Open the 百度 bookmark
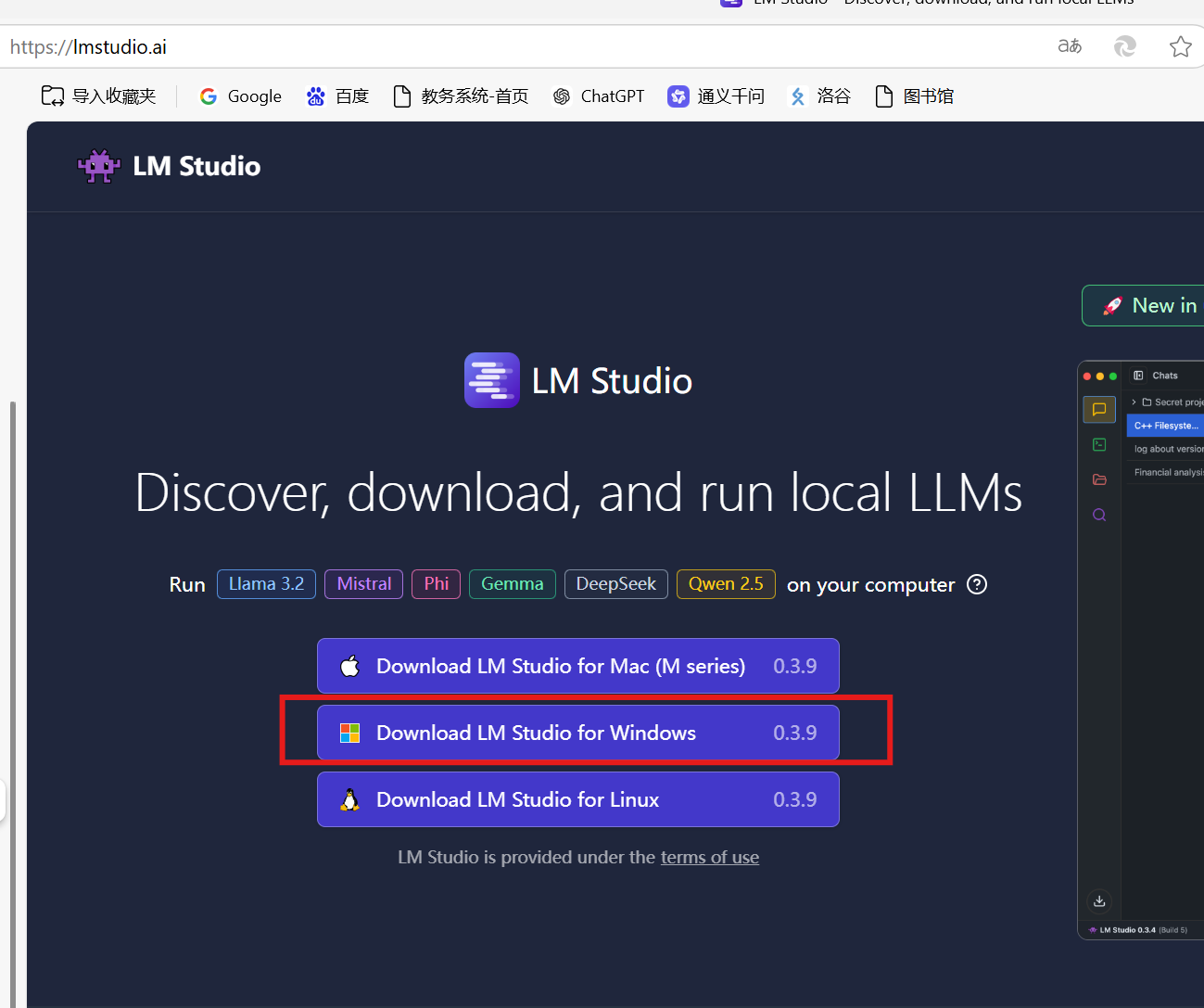The height and width of the screenshot is (1008, 1204). (337, 96)
